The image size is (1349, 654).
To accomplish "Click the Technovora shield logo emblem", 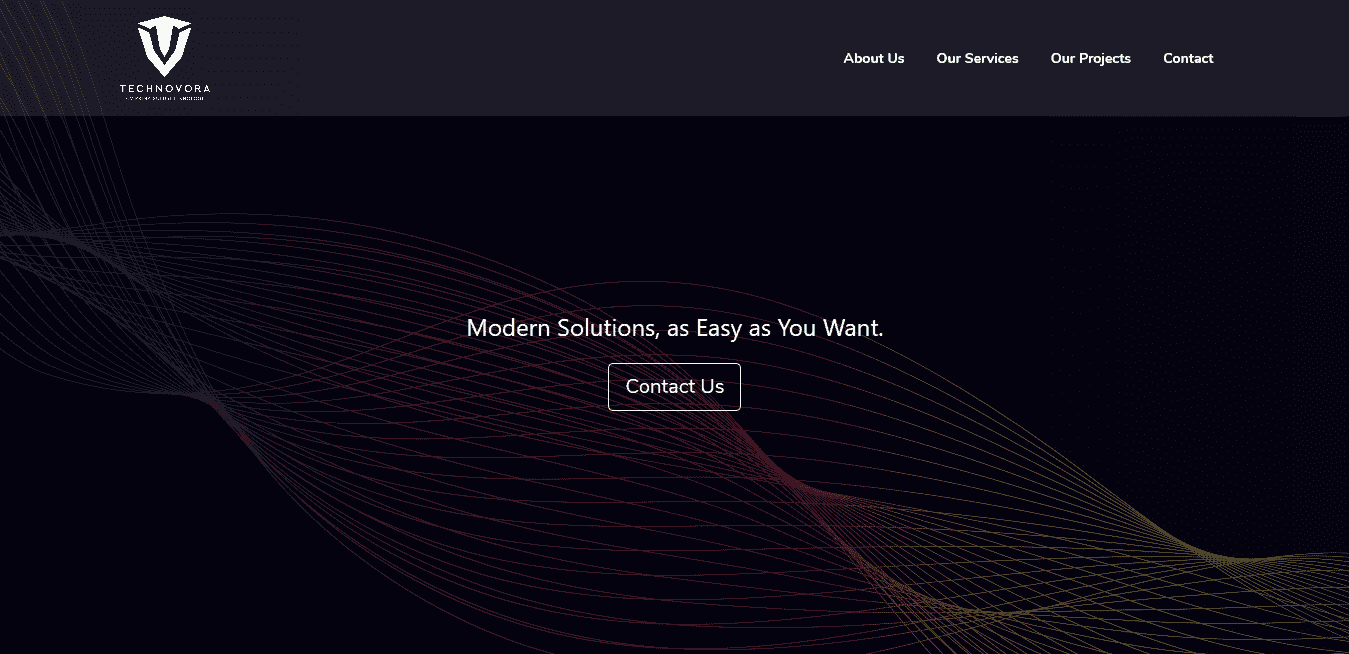I will (164, 46).
